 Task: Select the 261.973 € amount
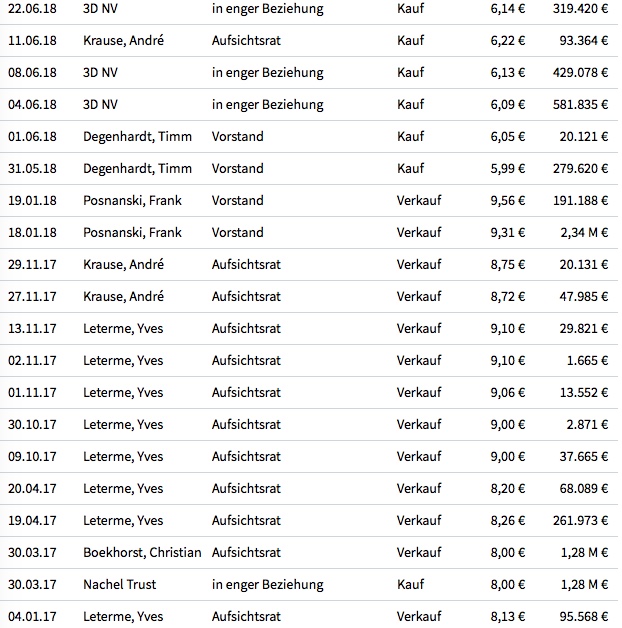tap(579, 520)
